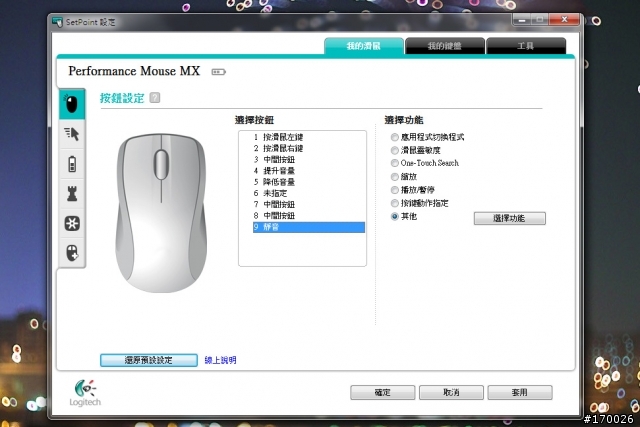Select list row 2 按滑鼠右鍵
Image resolution: width=640 pixels, height=427 pixels.
(x=309, y=148)
